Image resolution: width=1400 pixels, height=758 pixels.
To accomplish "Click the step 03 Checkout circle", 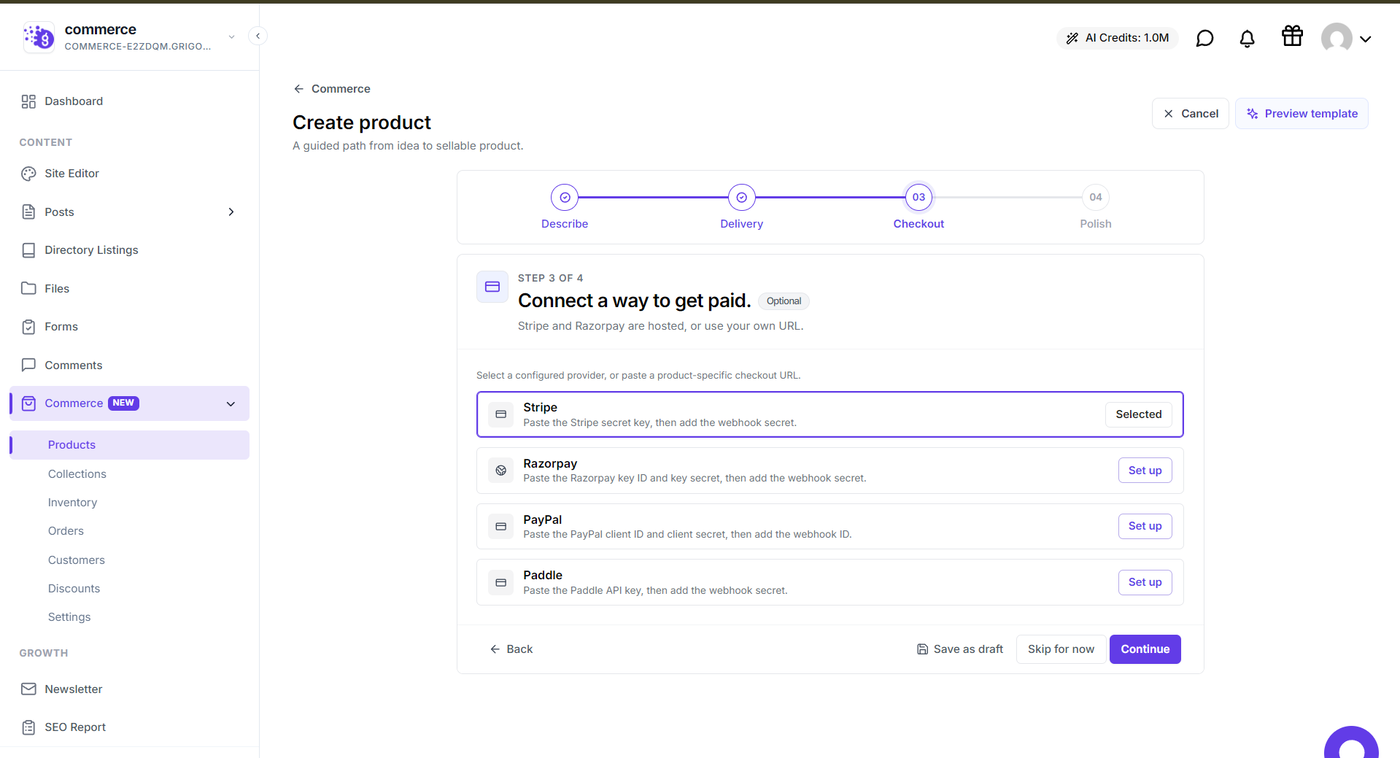I will click(x=918, y=197).
